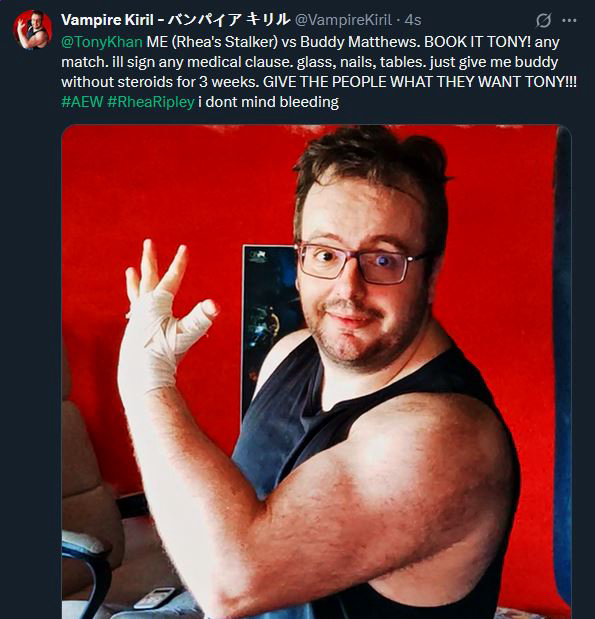Click the Vampire Kiril display name
Viewport: 595px width, 619px height.
[107, 20]
